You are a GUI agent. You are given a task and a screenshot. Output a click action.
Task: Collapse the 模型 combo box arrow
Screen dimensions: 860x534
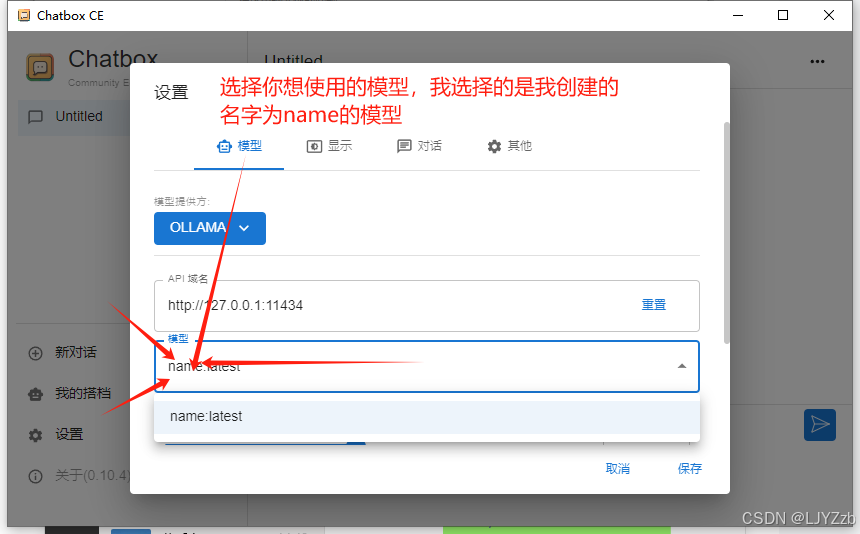point(682,366)
